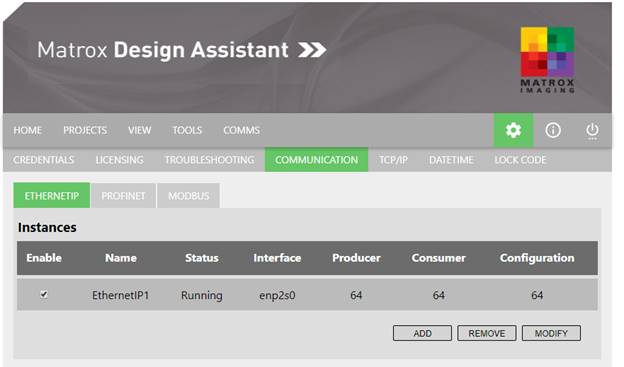Click the Enable column header
Viewport: 624px width, 367px height.
pyautogui.click(x=44, y=258)
